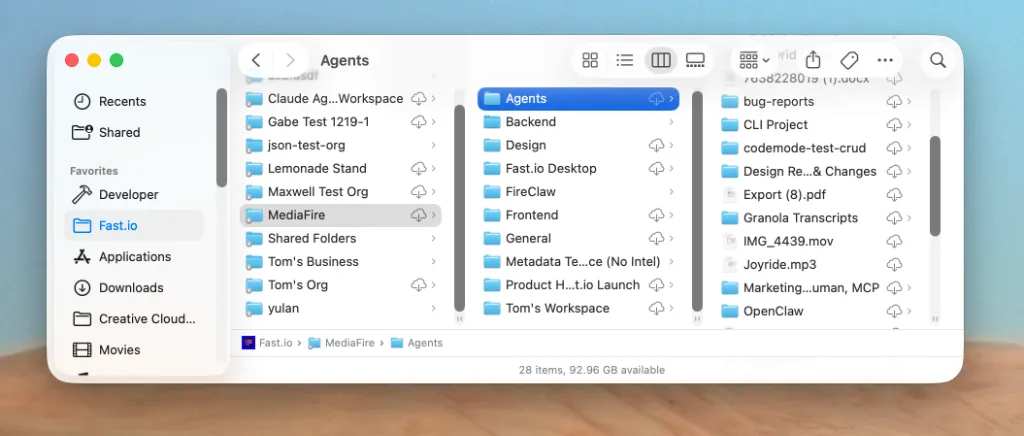Click the Frontend folder icon
The width and height of the screenshot is (1024, 436).
[x=492, y=215]
